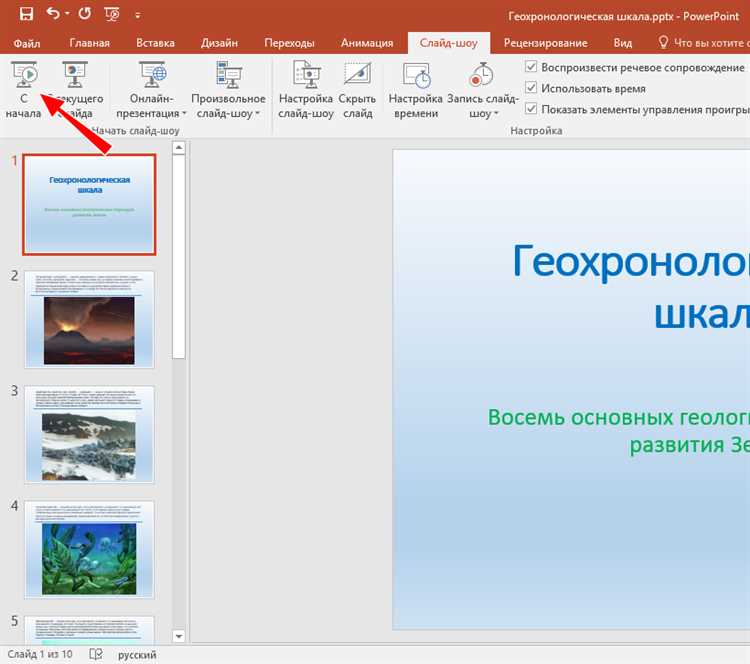The height and width of the screenshot is (664, 750).
Task: Start slideshow from beginning icon
Action: coord(25,75)
